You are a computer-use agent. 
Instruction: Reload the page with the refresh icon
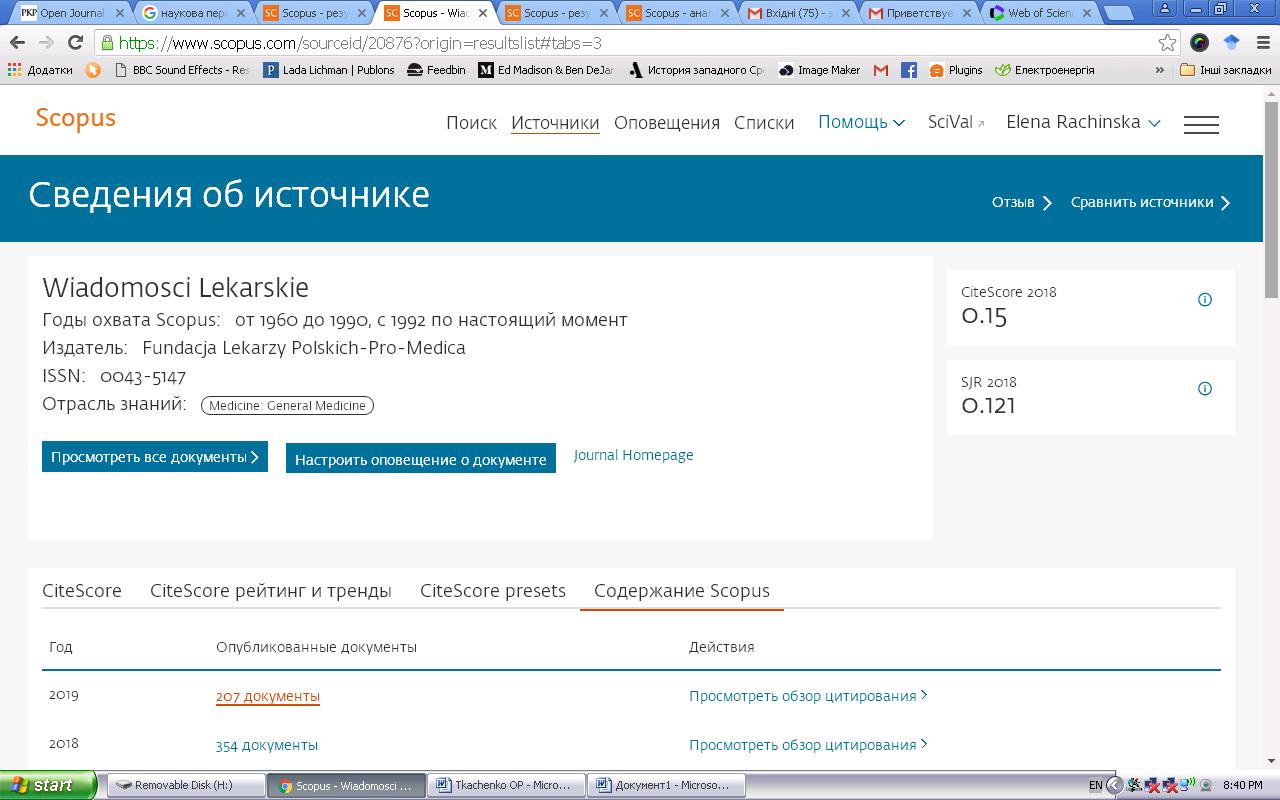coord(75,43)
